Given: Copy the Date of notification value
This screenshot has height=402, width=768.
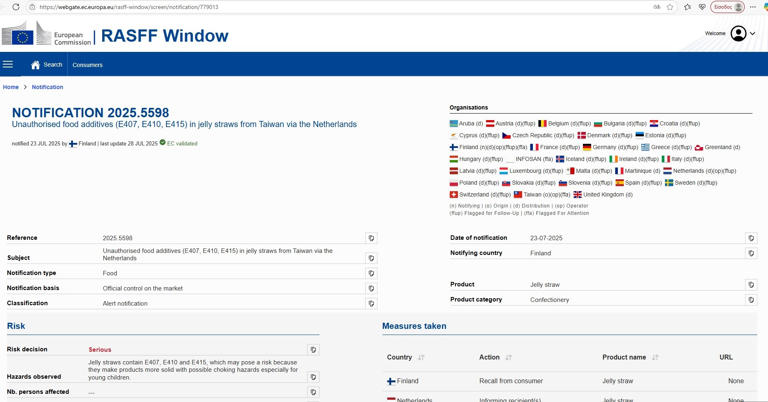Looking at the screenshot, I should pos(751,239).
